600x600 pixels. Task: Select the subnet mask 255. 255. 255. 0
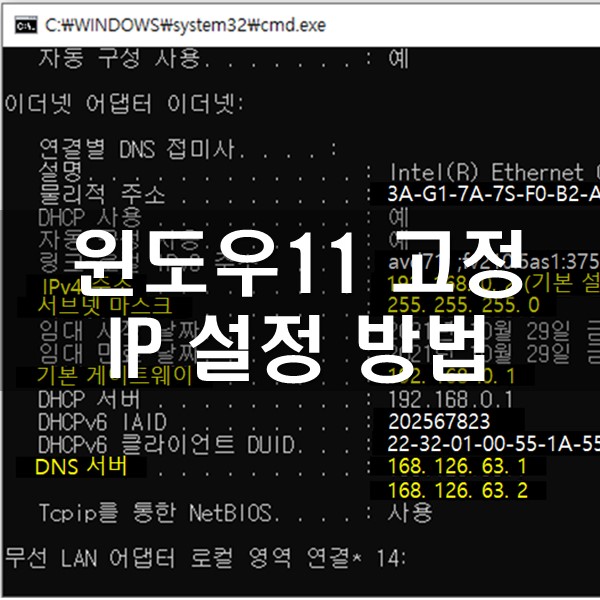point(463,306)
